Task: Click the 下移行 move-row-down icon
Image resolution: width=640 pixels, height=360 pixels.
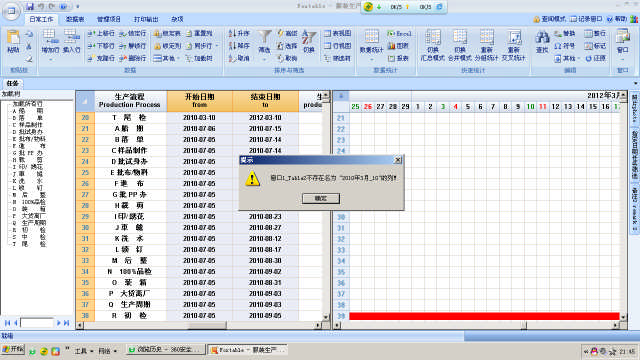Action: click(91, 46)
